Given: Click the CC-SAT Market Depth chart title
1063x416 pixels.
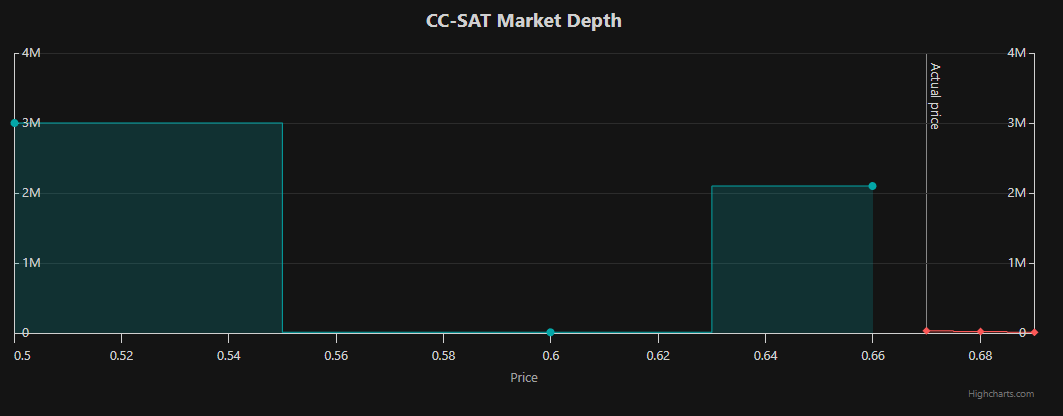Looking at the screenshot, I should coord(524,20).
